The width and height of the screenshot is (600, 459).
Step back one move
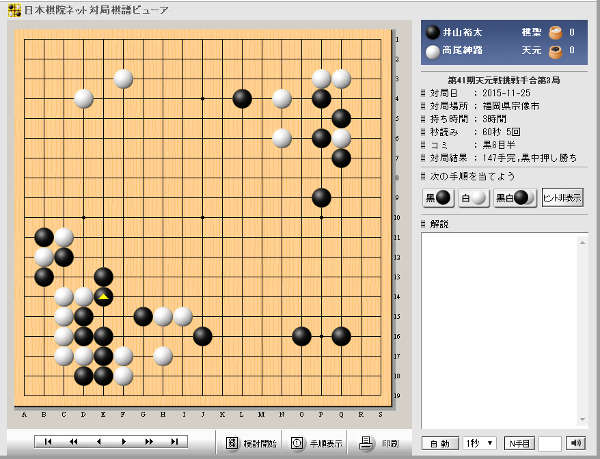click(x=99, y=442)
